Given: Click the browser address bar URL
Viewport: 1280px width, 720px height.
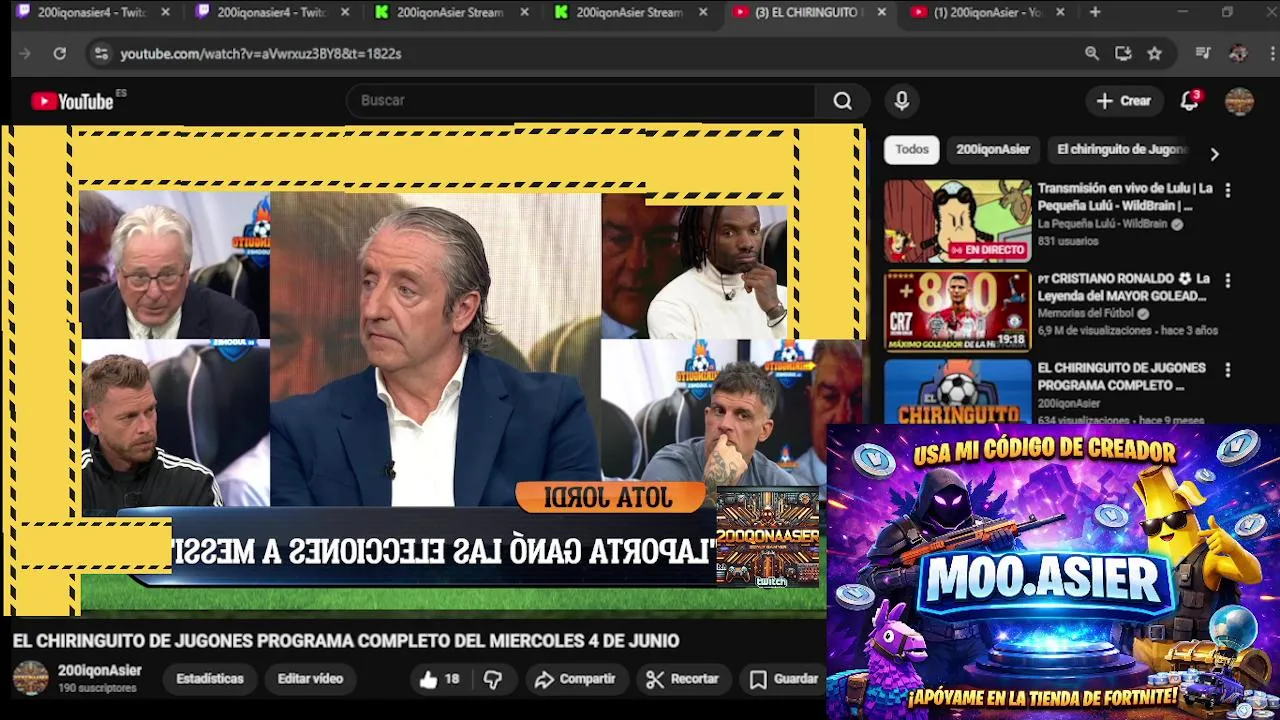Looking at the screenshot, I should [x=261, y=54].
